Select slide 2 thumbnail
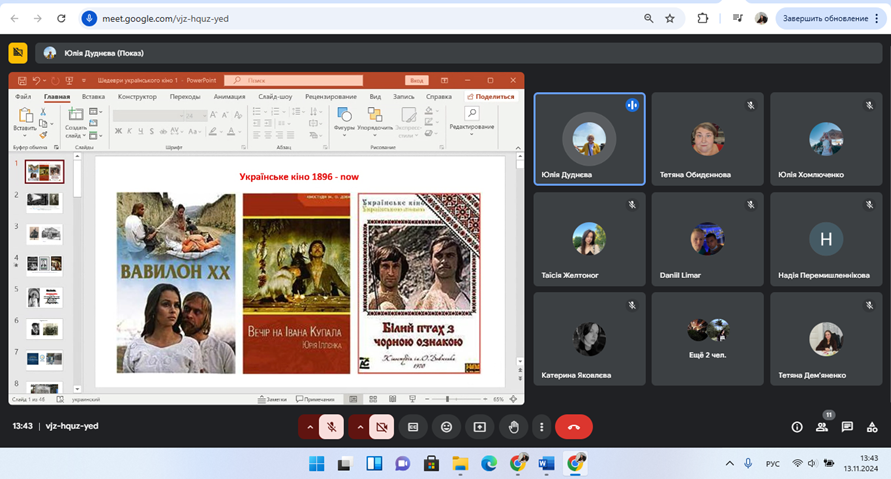 [44, 202]
